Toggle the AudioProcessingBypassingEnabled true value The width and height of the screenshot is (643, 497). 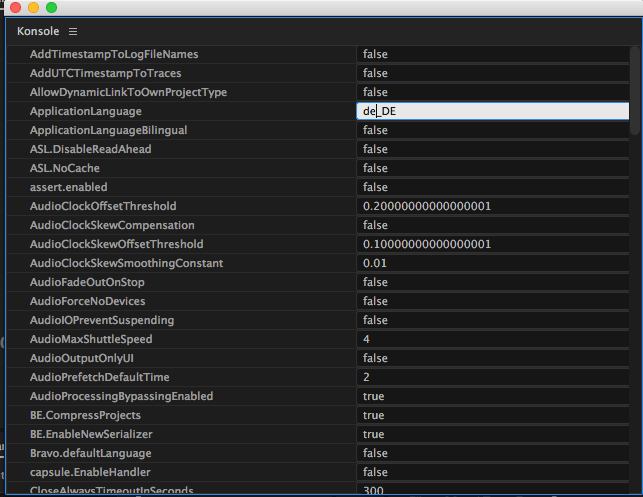[490, 397]
